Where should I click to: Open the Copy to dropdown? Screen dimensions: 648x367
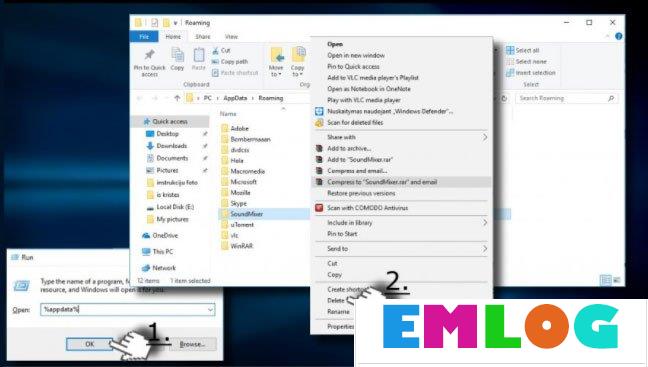298,62
